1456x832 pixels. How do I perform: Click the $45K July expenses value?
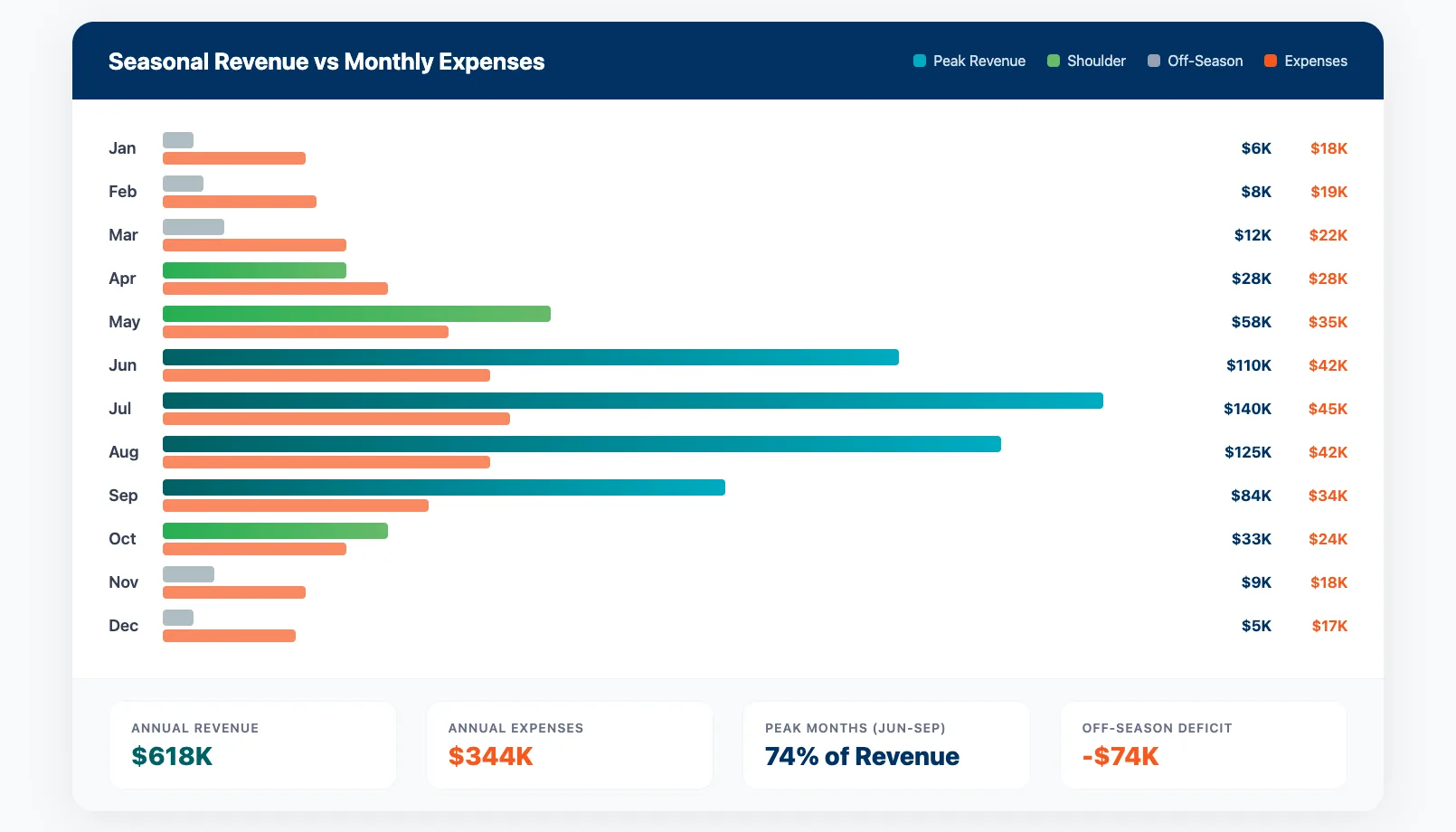click(x=1328, y=409)
